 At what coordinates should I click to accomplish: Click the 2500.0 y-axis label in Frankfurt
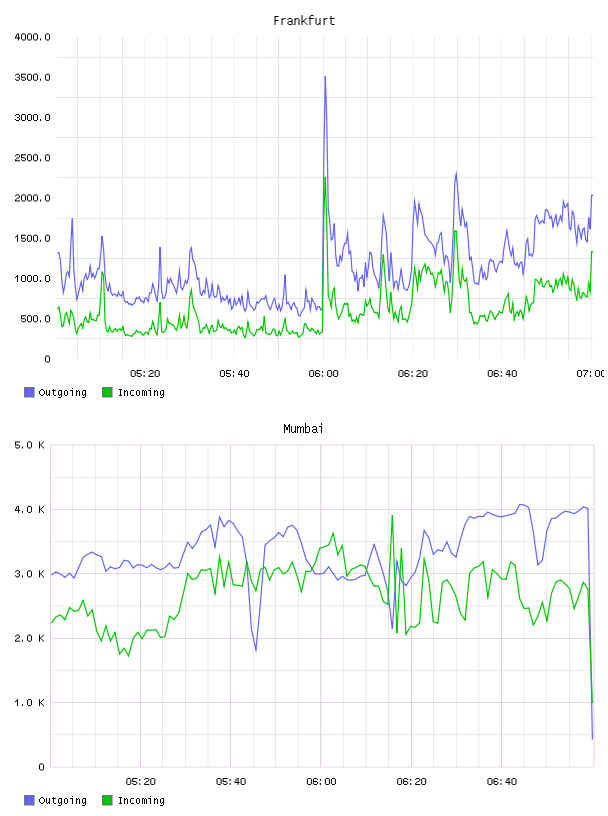point(32,158)
